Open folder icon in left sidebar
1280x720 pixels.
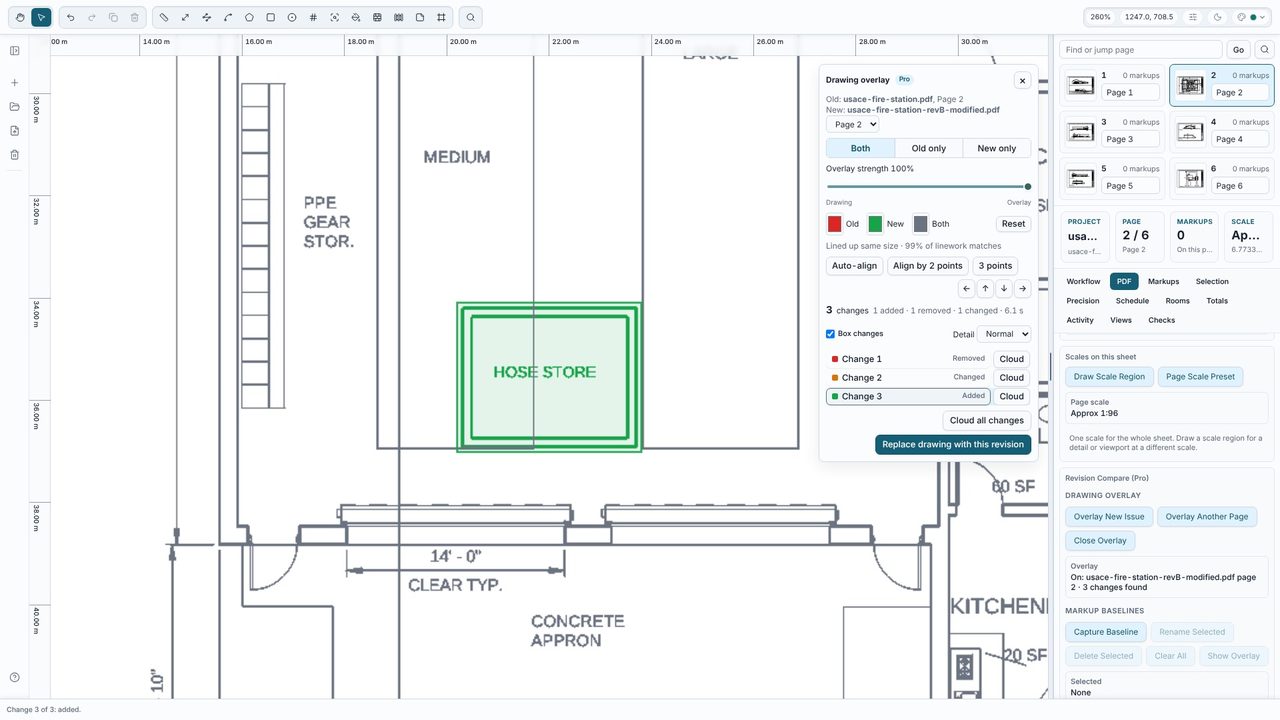[x=15, y=107]
